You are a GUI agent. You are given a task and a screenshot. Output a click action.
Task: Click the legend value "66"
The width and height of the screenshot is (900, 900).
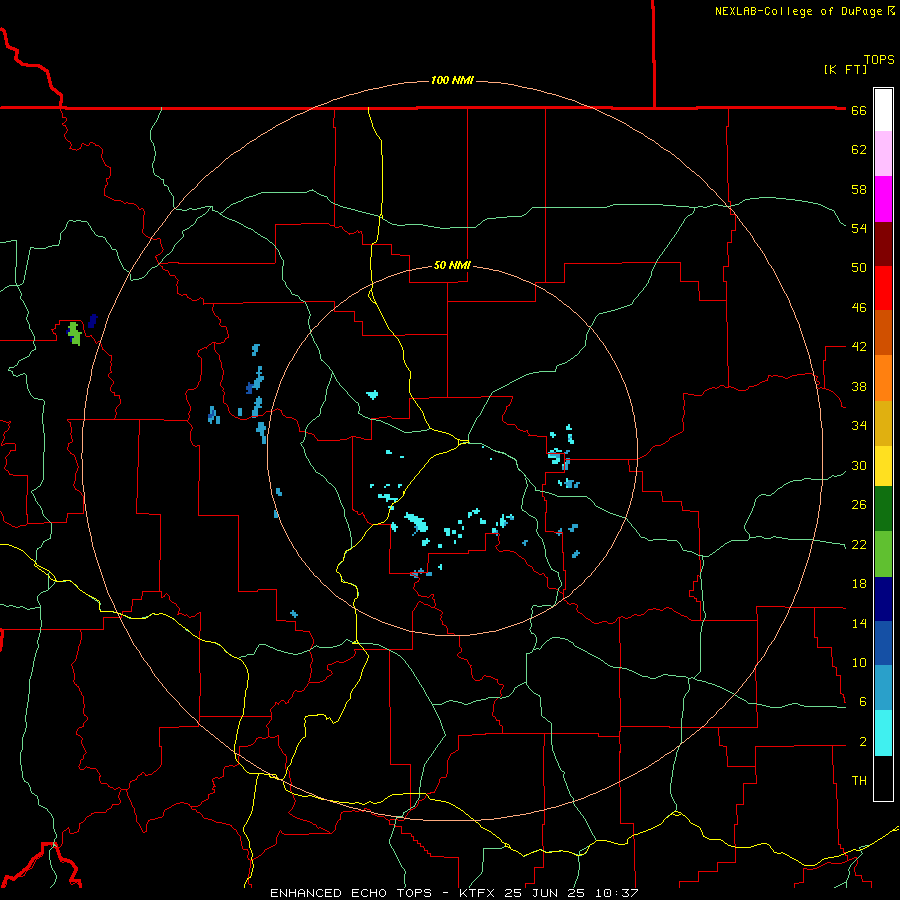coord(859,110)
